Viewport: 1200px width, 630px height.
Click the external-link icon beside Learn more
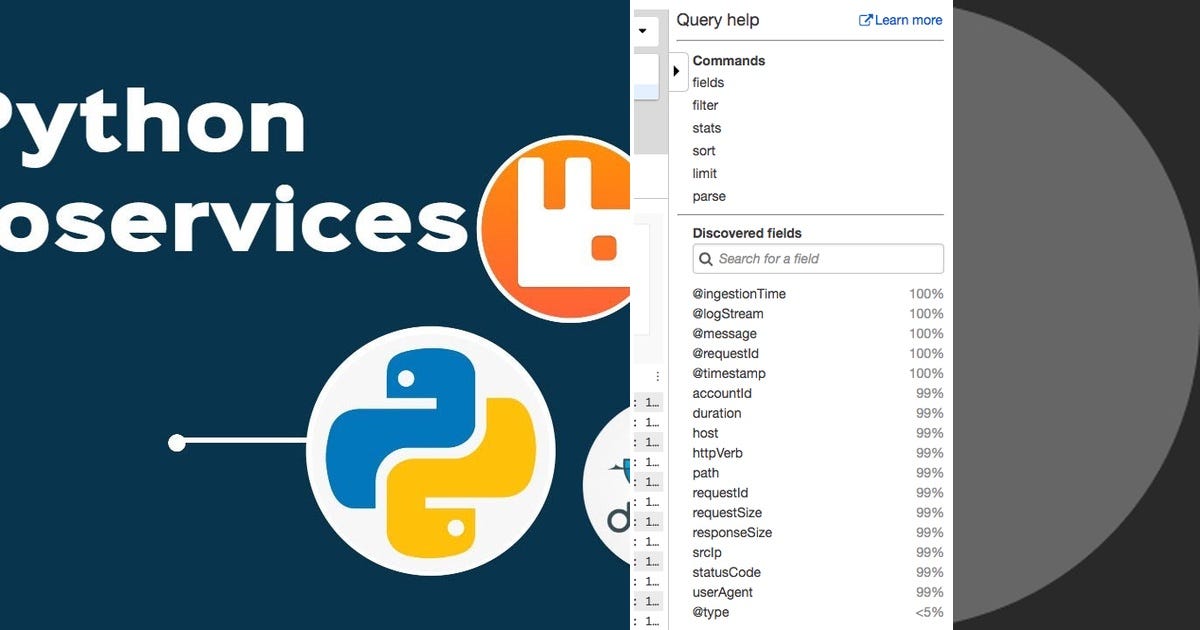click(865, 19)
